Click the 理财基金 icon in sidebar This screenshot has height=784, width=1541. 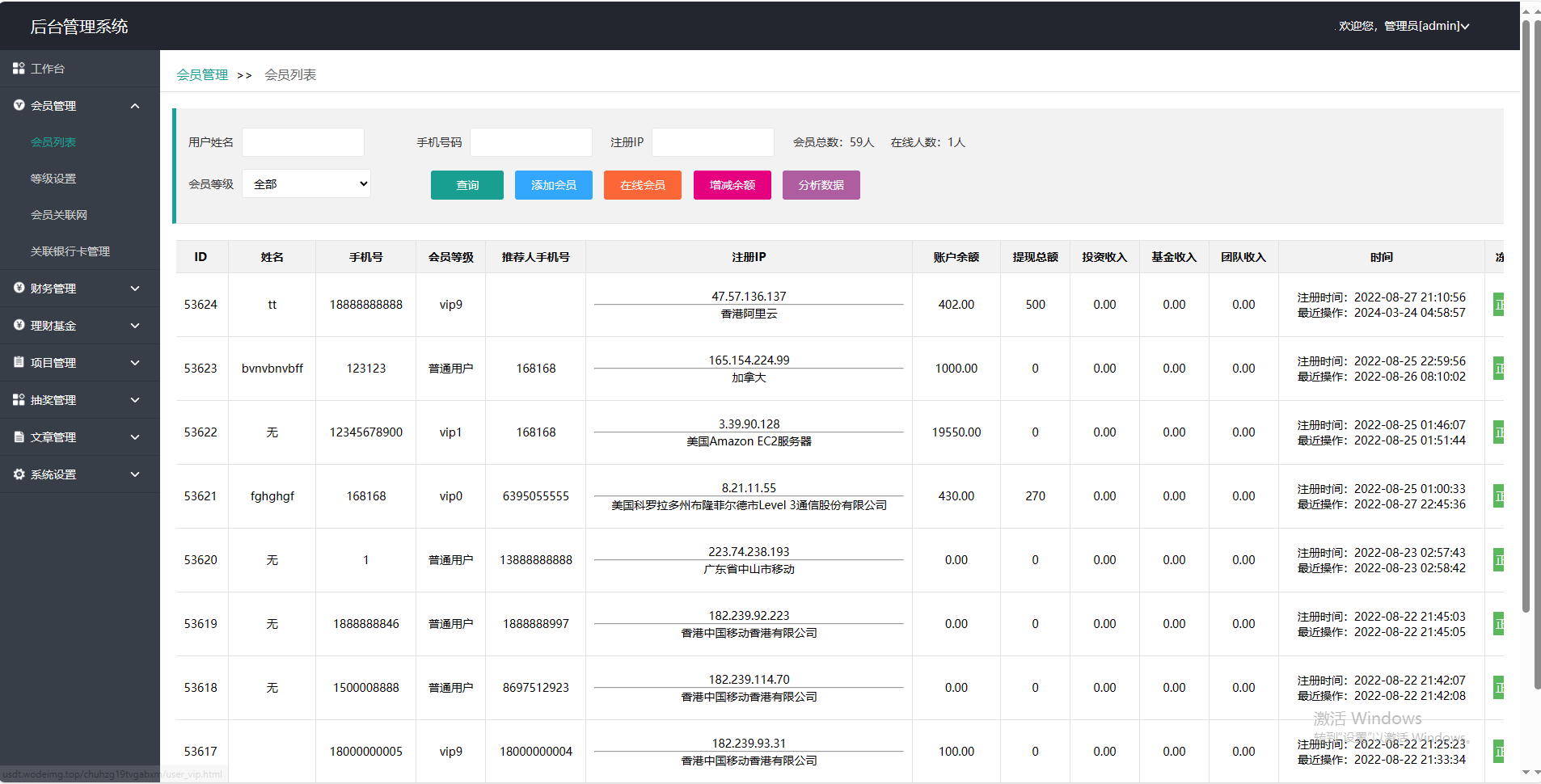[19, 325]
